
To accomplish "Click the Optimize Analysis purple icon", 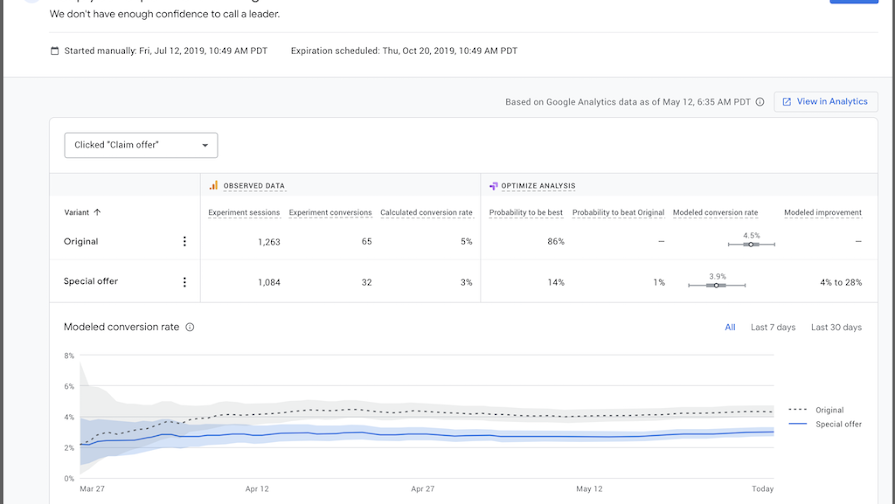I will click(493, 185).
